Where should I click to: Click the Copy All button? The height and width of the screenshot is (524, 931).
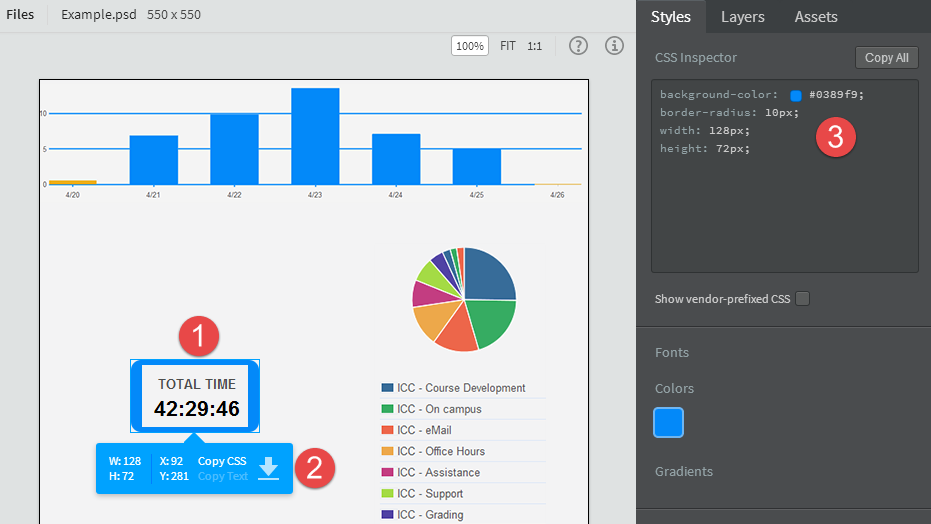click(x=886, y=58)
